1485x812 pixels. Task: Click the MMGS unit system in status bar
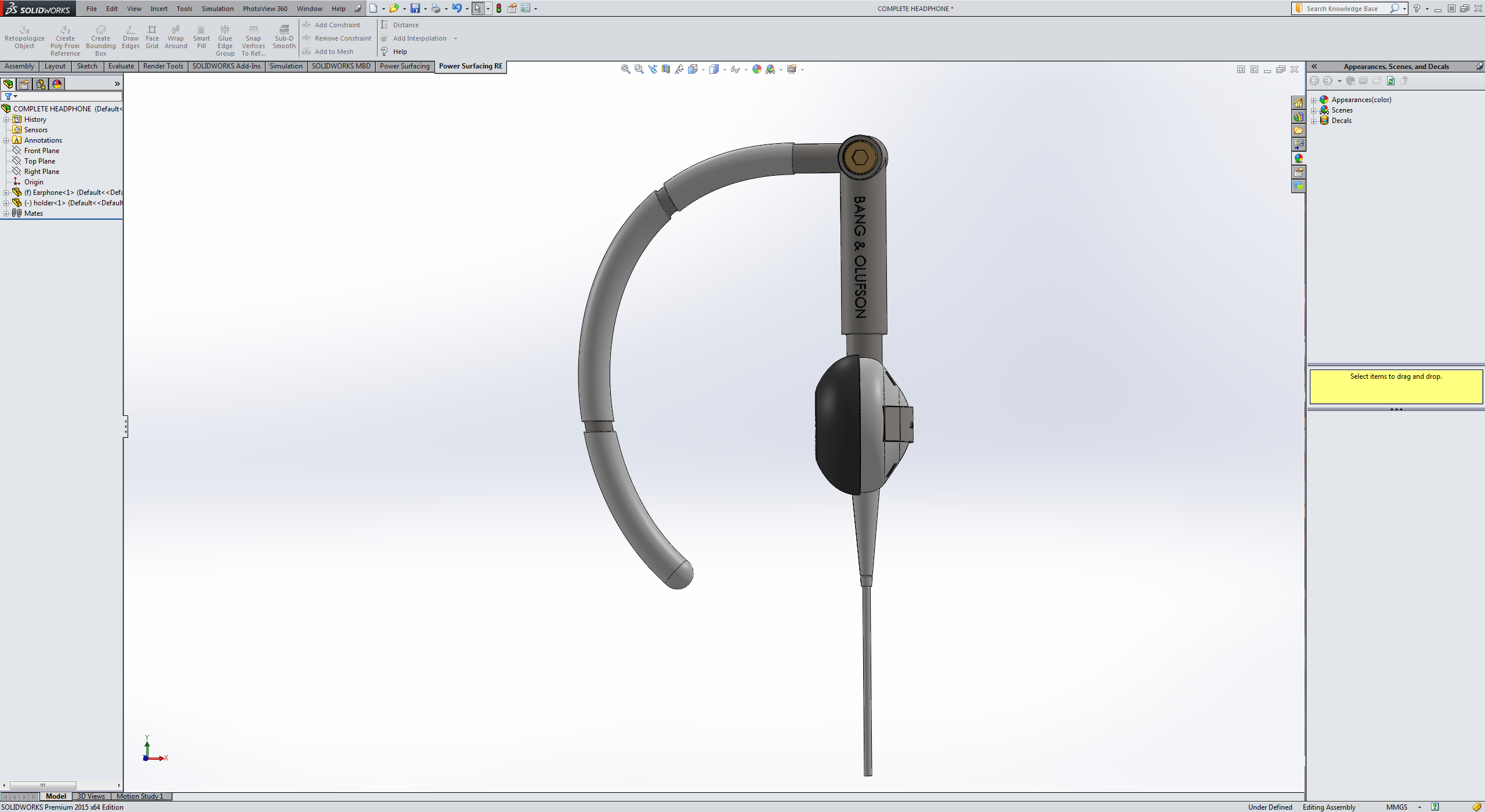pos(1397,807)
